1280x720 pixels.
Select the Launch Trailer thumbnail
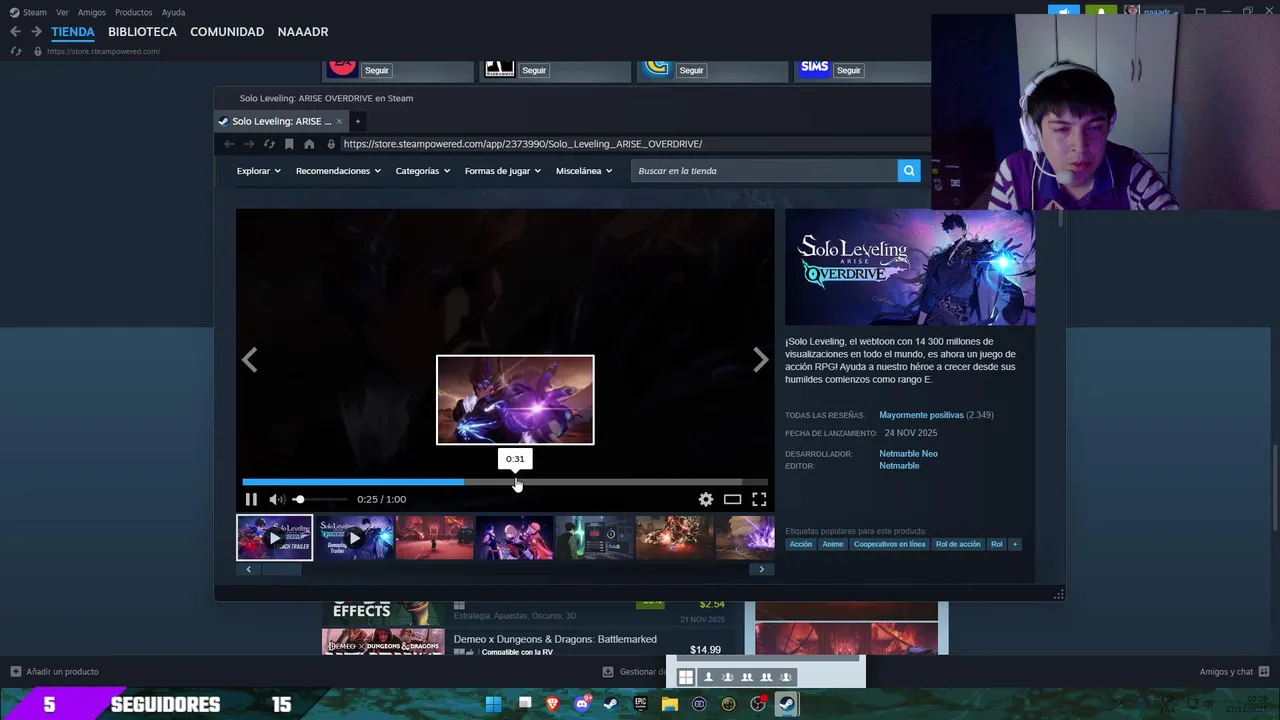pyautogui.click(x=274, y=537)
